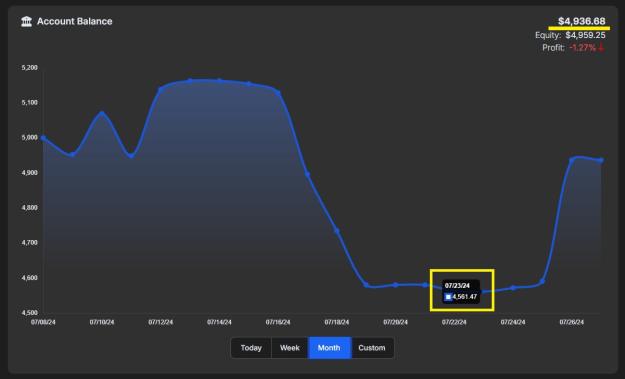The height and width of the screenshot is (379, 625).
Task: Click the 4,800 y-axis label
Action: click(29, 208)
